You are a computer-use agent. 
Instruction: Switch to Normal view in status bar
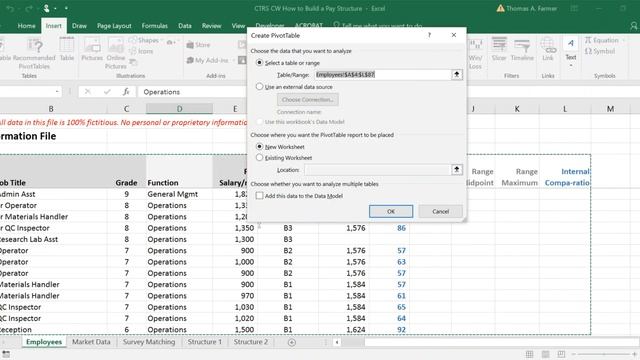point(529,354)
